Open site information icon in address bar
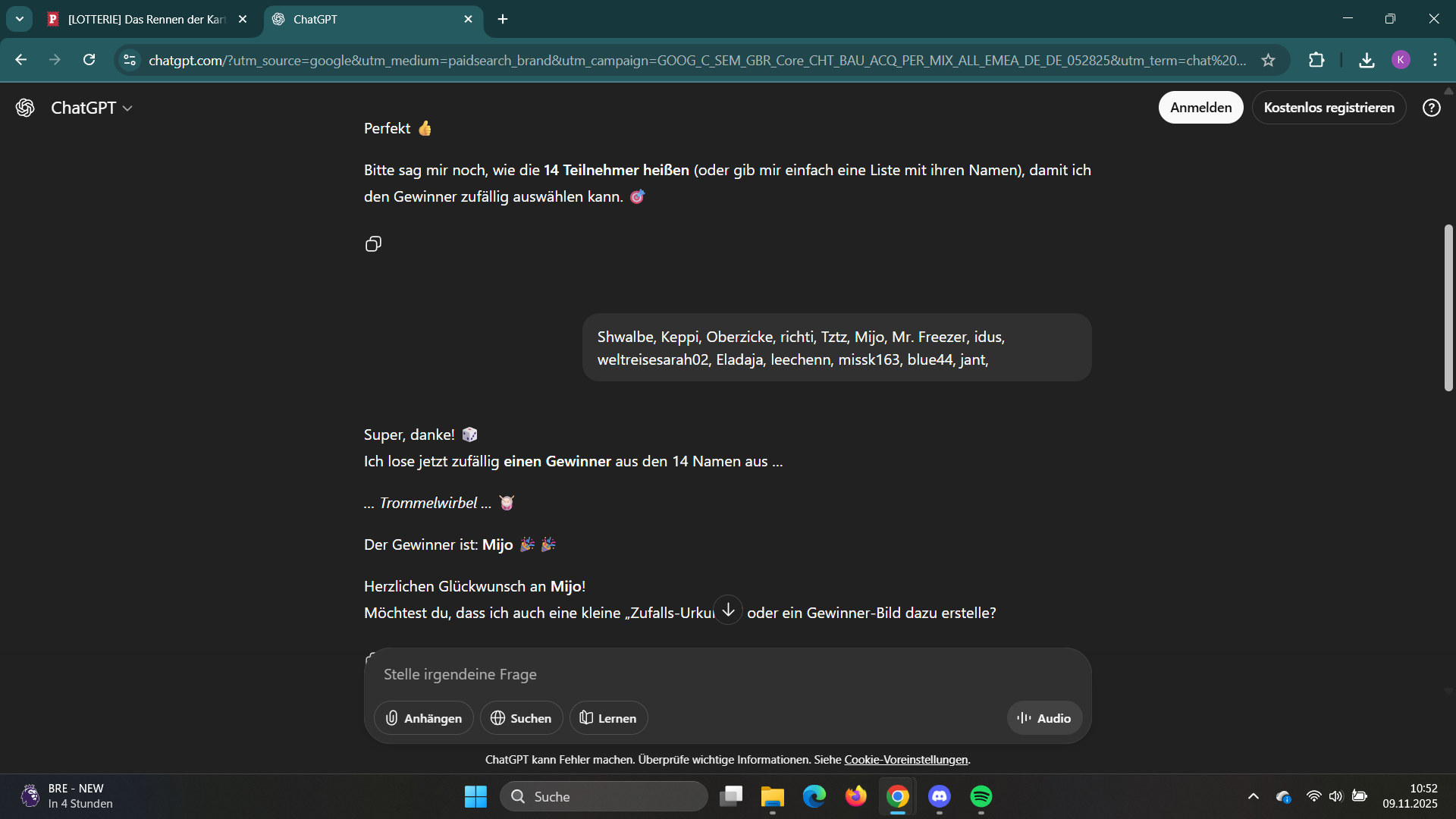 pyautogui.click(x=130, y=60)
